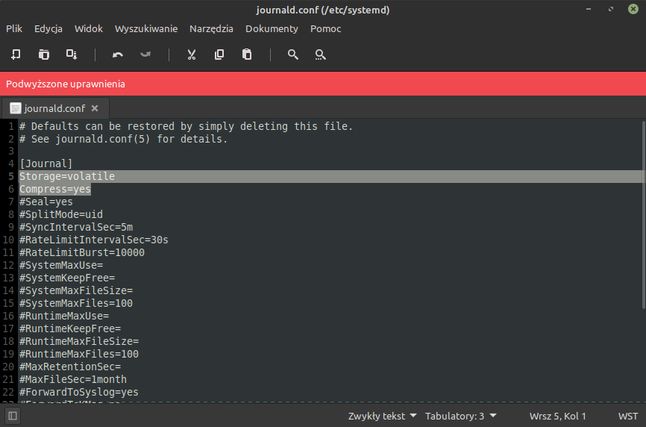646x427 pixels.
Task: Open the Pomoc menu
Action: [x=325, y=28]
